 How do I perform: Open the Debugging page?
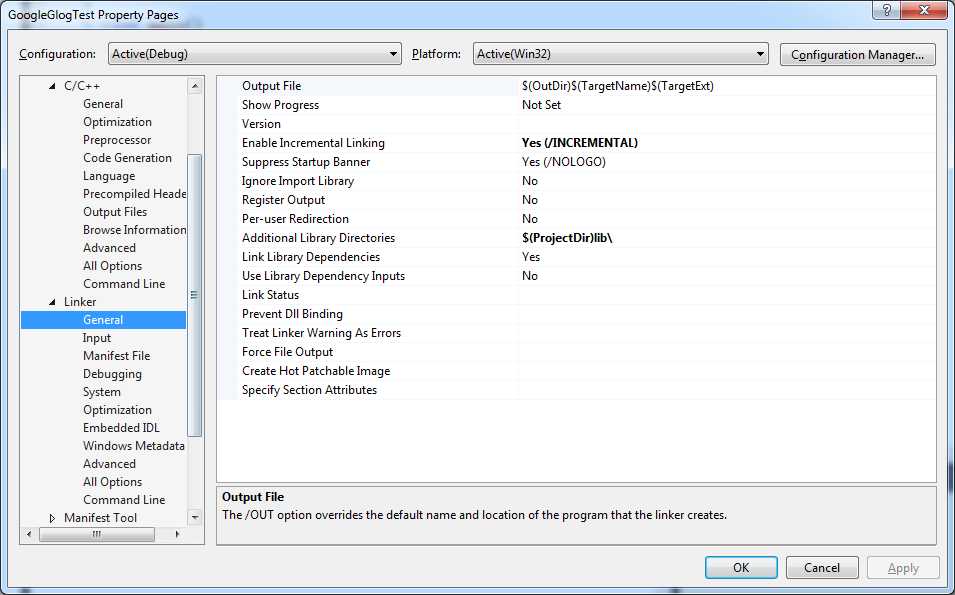click(112, 374)
